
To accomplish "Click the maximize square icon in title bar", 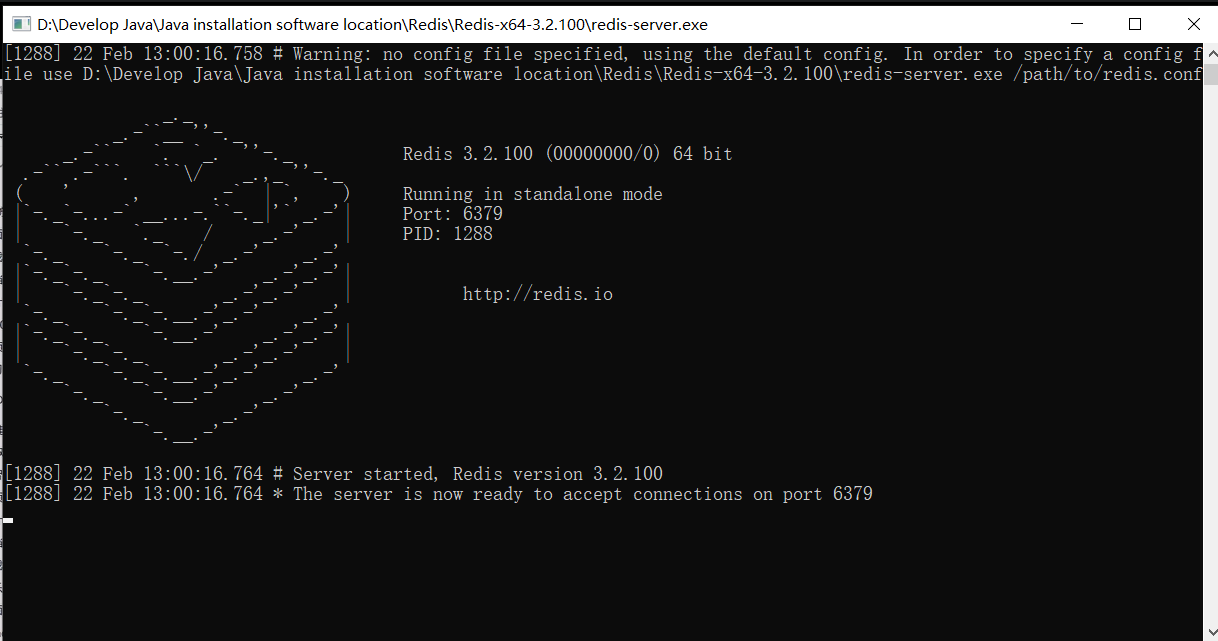I will click(x=1135, y=23).
